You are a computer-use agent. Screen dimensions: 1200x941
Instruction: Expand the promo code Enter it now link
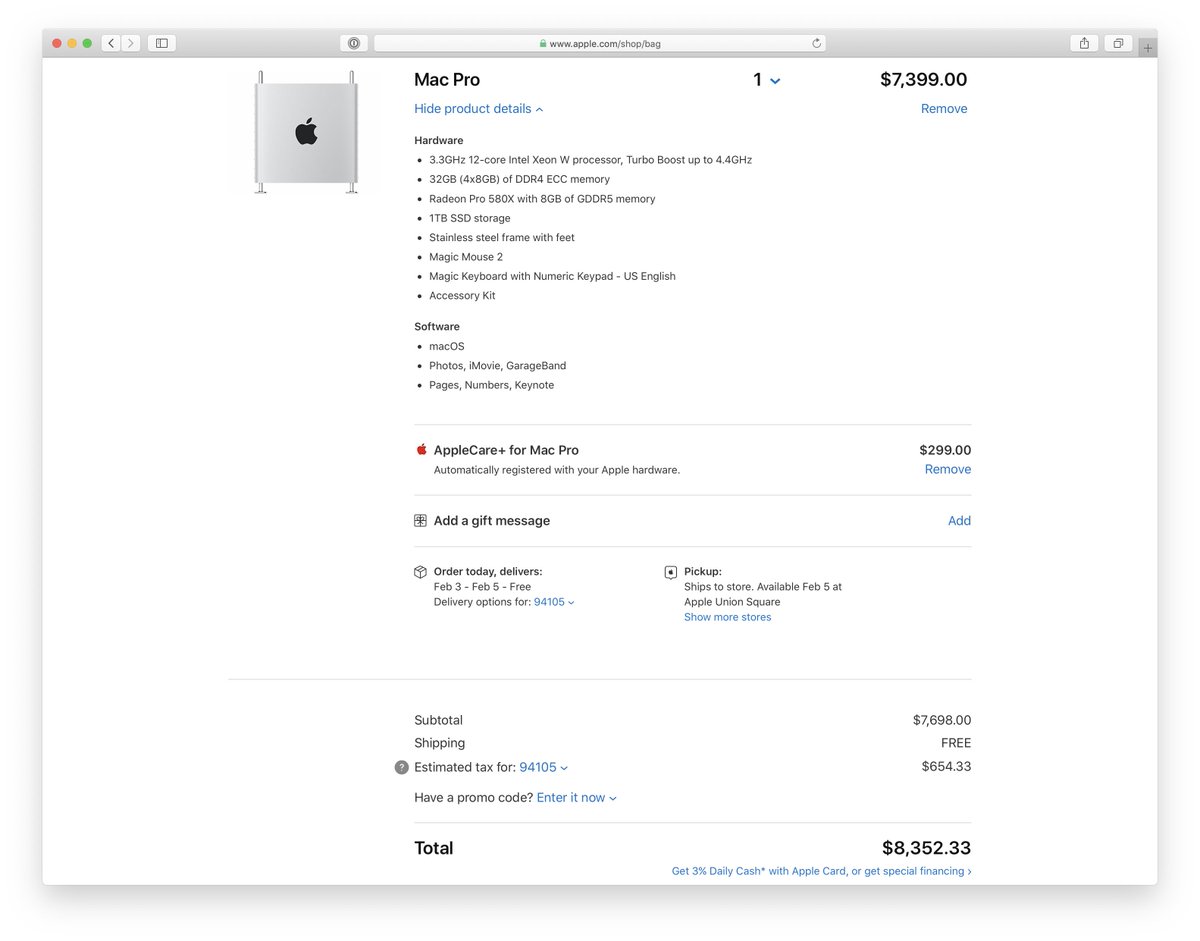point(576,798)
